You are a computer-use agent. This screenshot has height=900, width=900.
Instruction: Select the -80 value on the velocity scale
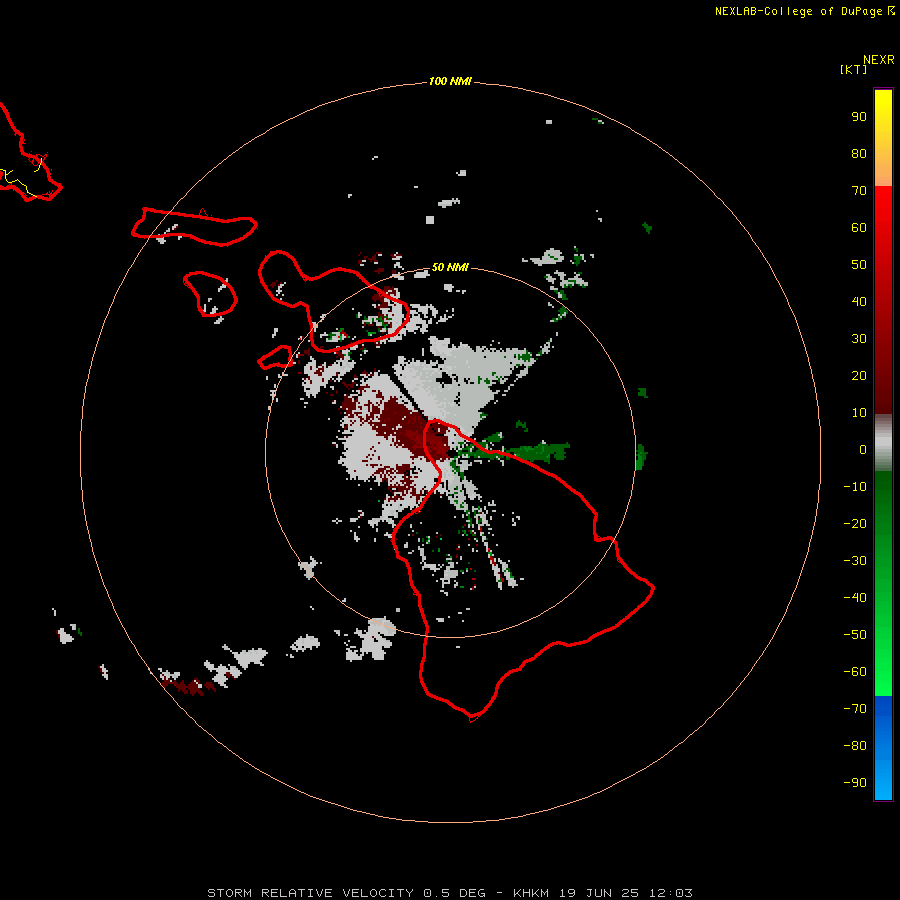pos(855,746)
